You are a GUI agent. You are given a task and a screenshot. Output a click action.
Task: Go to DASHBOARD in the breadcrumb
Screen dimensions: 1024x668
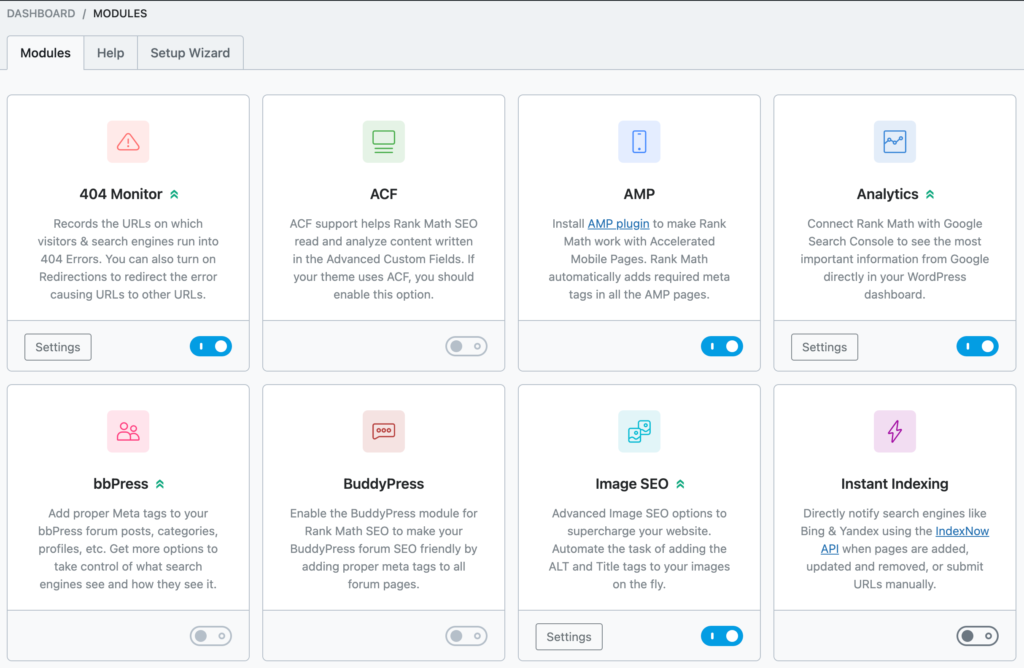[40, 14]
